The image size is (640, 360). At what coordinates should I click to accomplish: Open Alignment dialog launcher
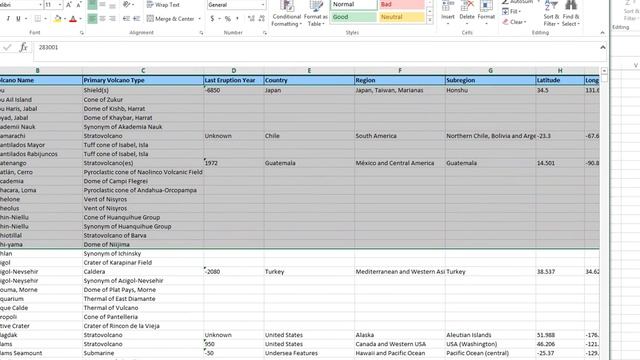201,33
